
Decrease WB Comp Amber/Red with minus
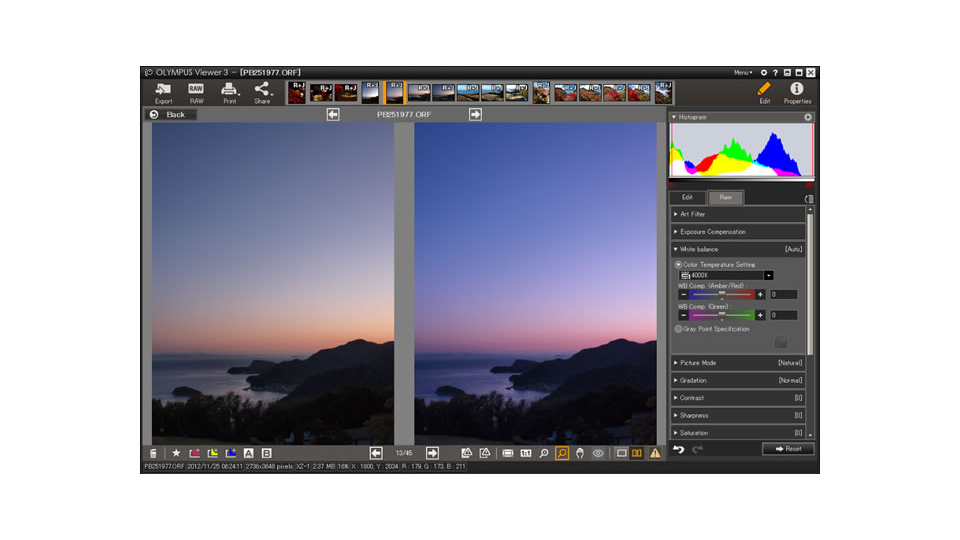(x=683, y=294)
